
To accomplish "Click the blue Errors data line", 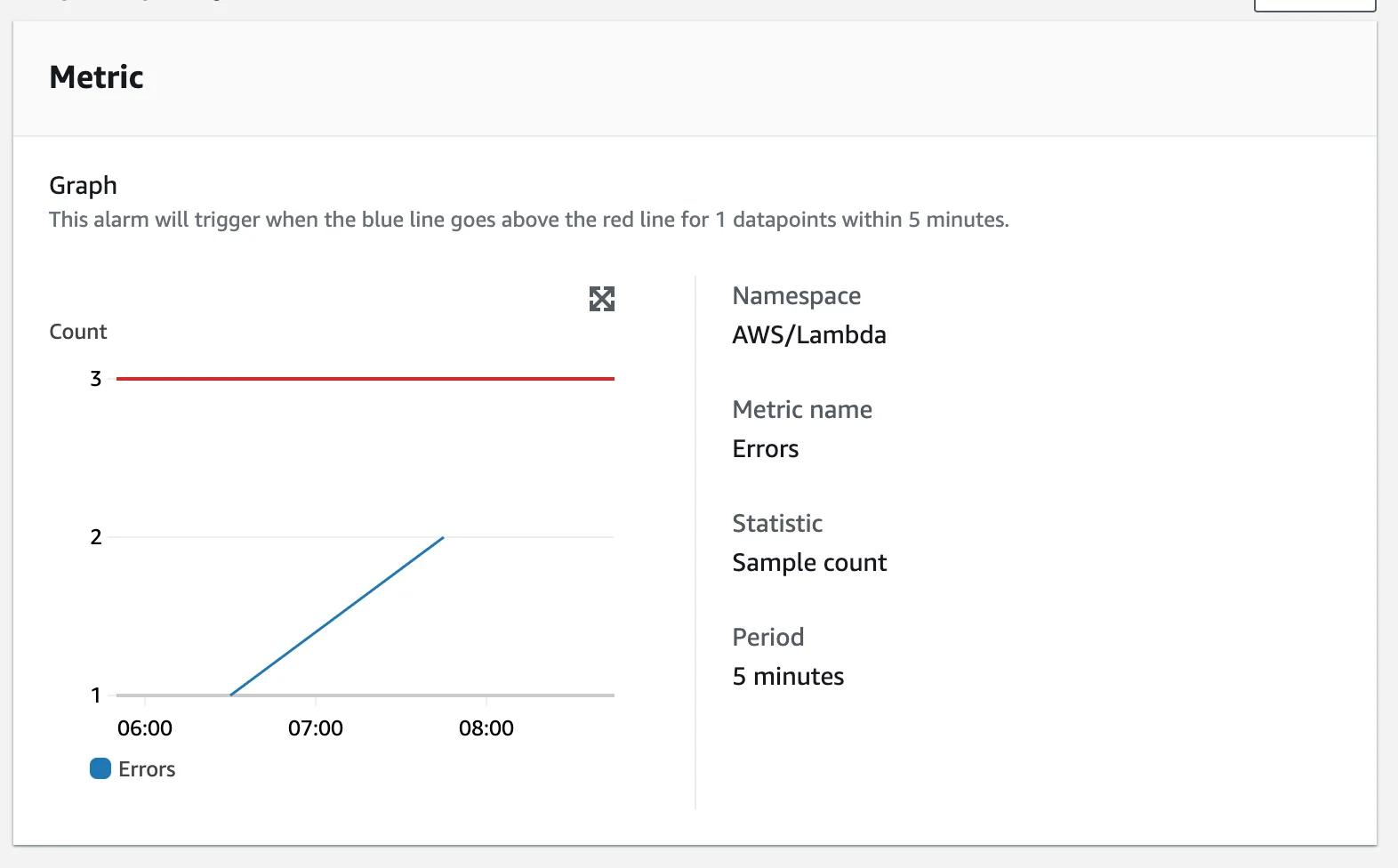I will (x=337, y=616).
